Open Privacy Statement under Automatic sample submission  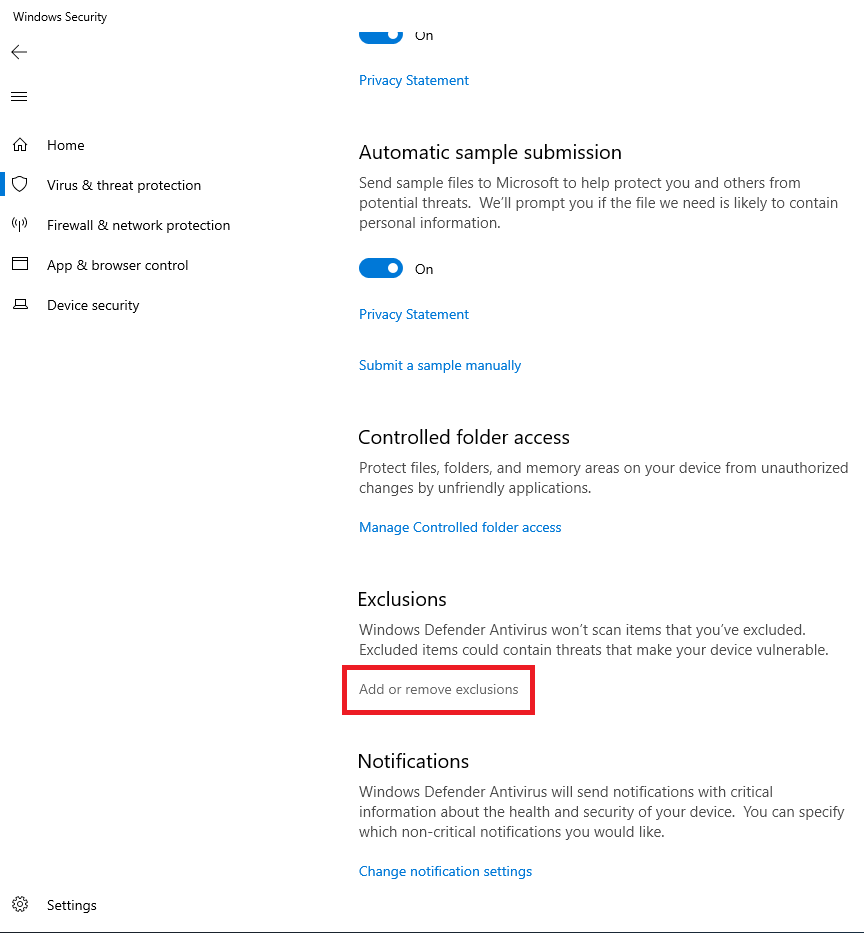coord(414,314)
